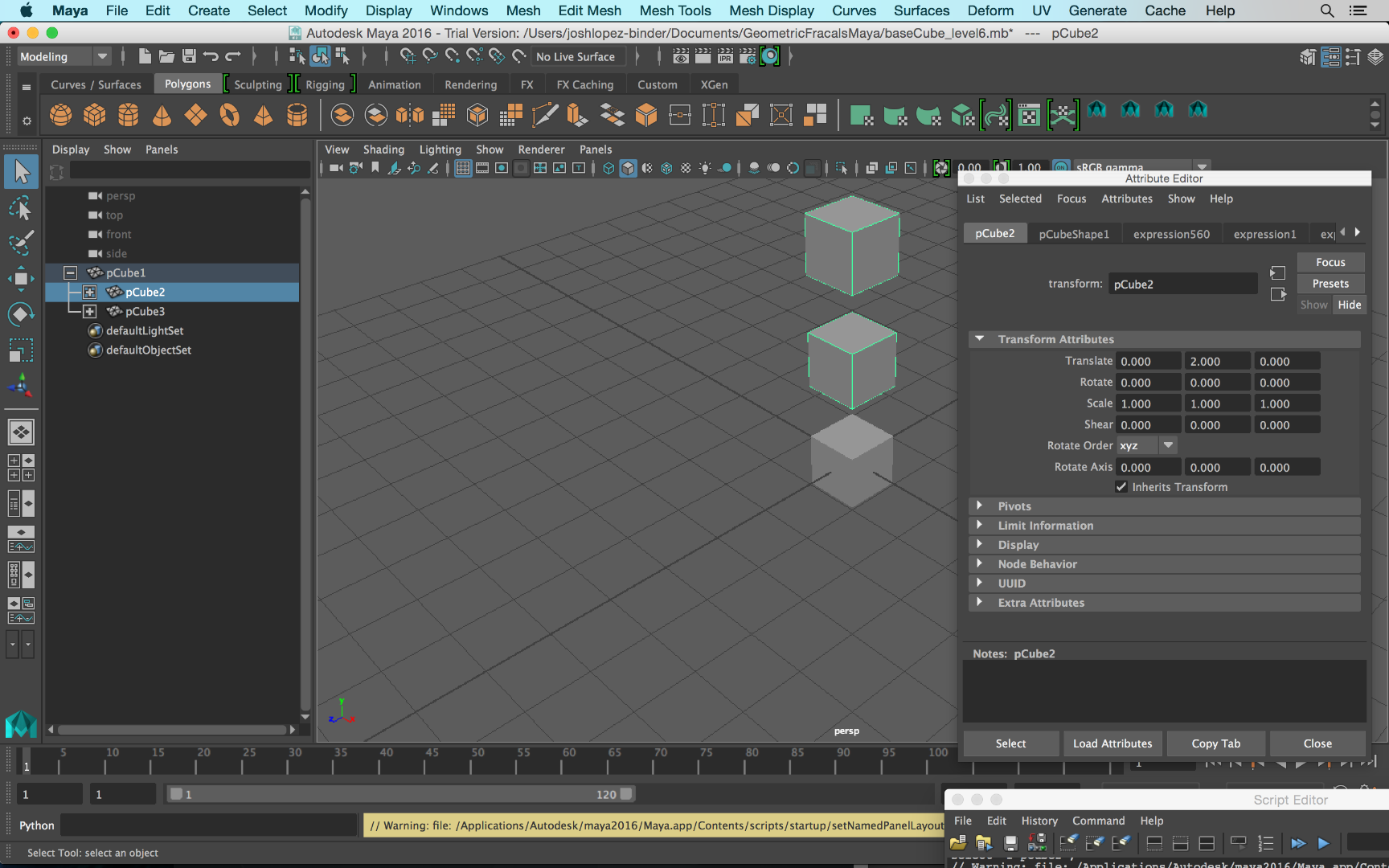
Task: Select the four-view layout icon
Action: pos(21,468)
